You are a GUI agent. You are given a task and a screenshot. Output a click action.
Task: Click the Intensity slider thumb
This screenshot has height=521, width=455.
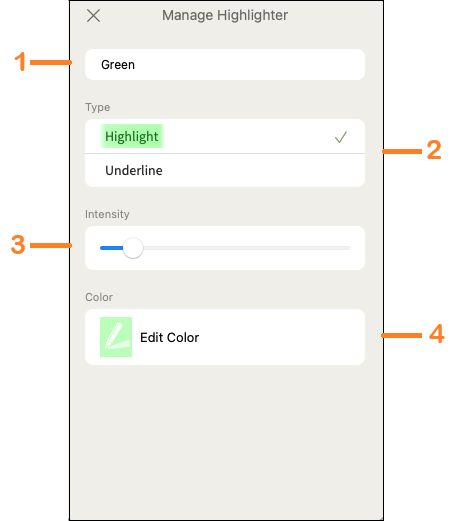tap(133, 248)
